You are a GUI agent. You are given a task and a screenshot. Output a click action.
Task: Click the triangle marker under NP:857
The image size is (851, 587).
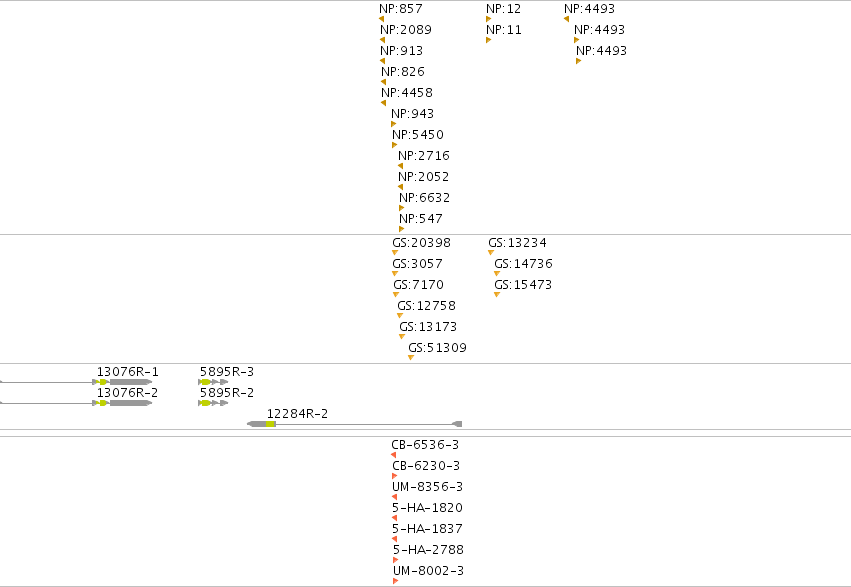(381, 19)
